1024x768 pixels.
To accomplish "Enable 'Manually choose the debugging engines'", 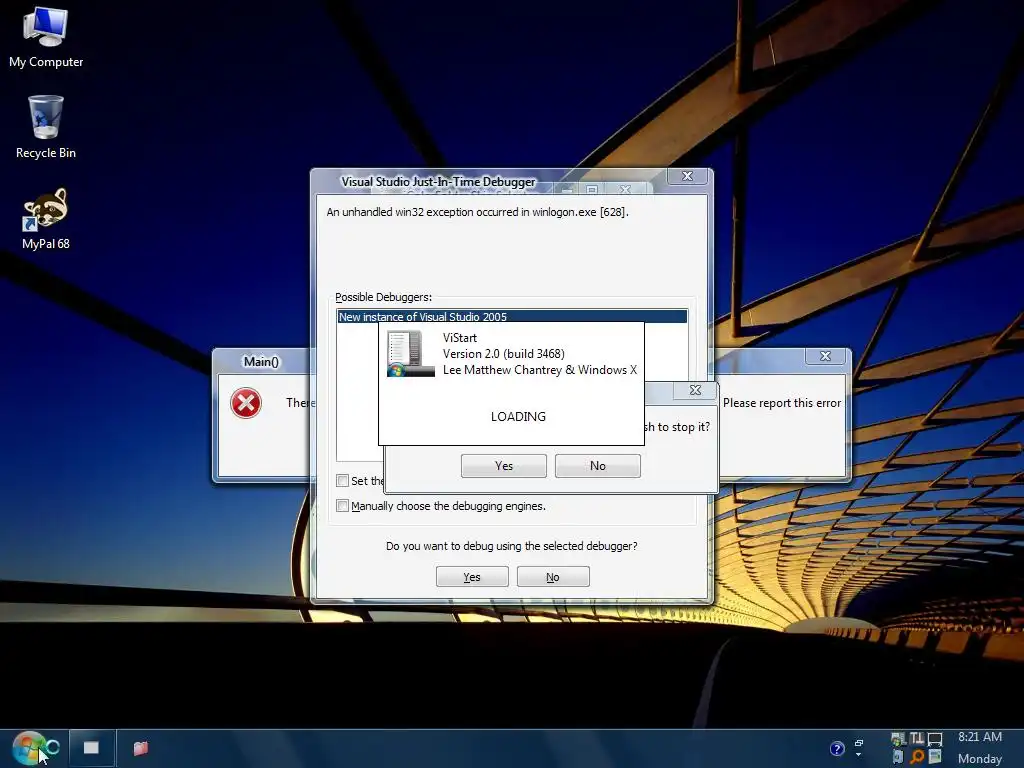I will point(342,505).
